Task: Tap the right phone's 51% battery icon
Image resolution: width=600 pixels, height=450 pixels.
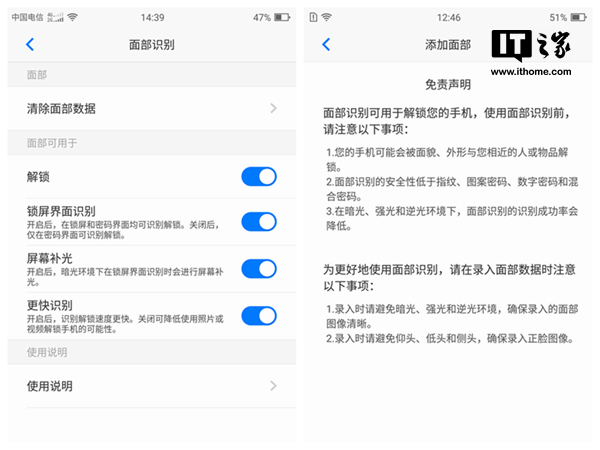Action: coord(579,17)
